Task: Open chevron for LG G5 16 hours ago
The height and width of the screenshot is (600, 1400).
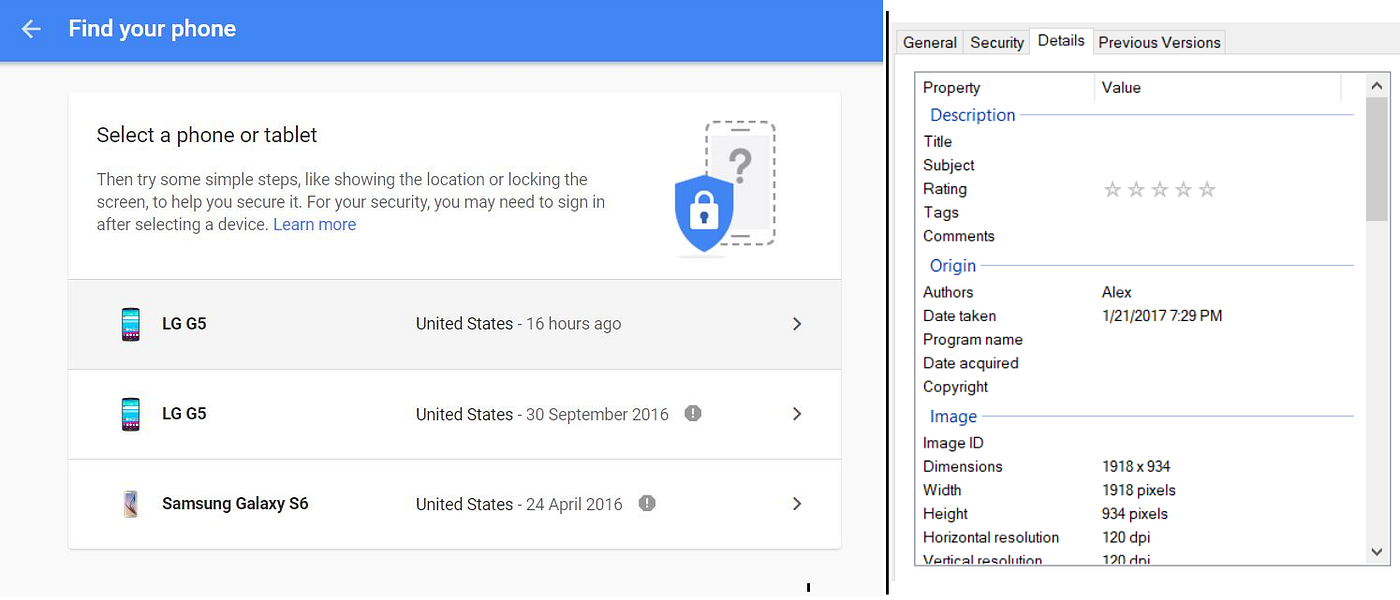Action: (796, 324)
